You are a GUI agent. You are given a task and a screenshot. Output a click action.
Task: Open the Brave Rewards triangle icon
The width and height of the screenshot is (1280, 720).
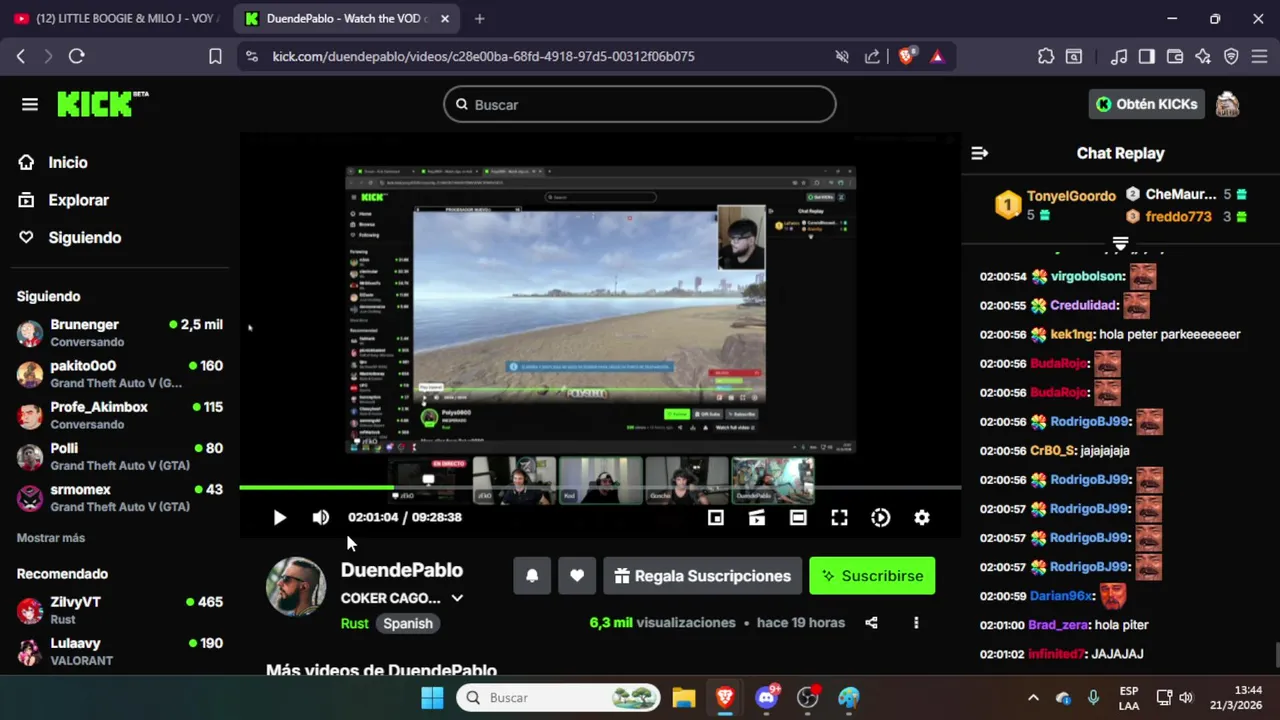[x=937, y=57]
